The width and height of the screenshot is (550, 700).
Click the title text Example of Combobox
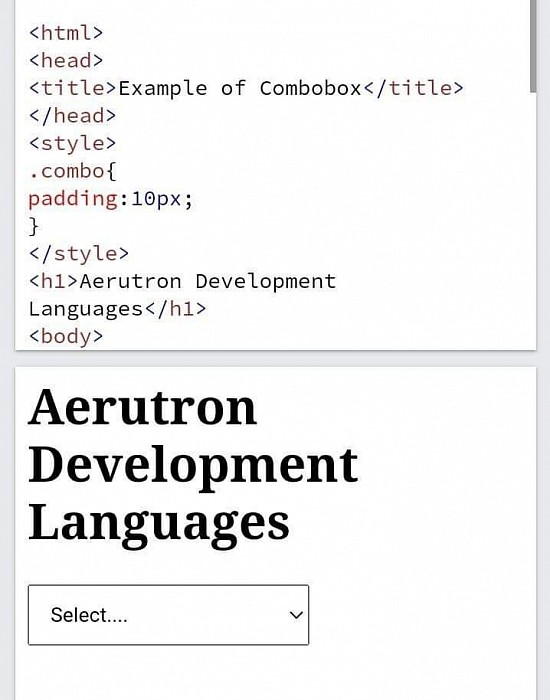(x=240, y=88)
